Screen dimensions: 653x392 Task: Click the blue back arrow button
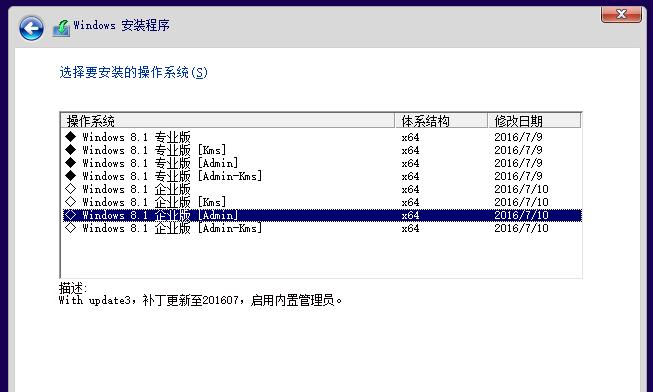(x=31, y=28)
